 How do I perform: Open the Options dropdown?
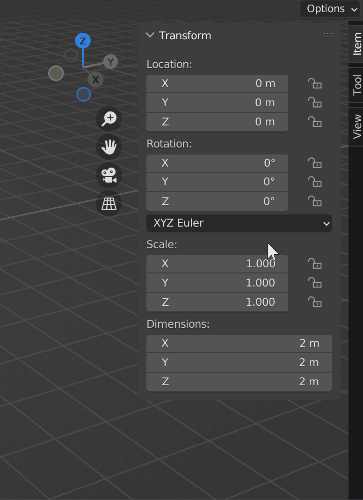[x=331, y=9]
